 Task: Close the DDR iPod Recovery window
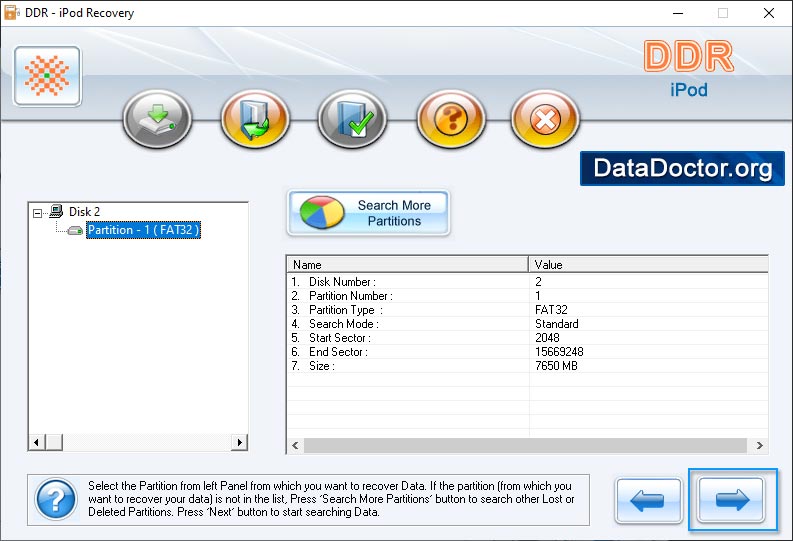click(769, 13)
